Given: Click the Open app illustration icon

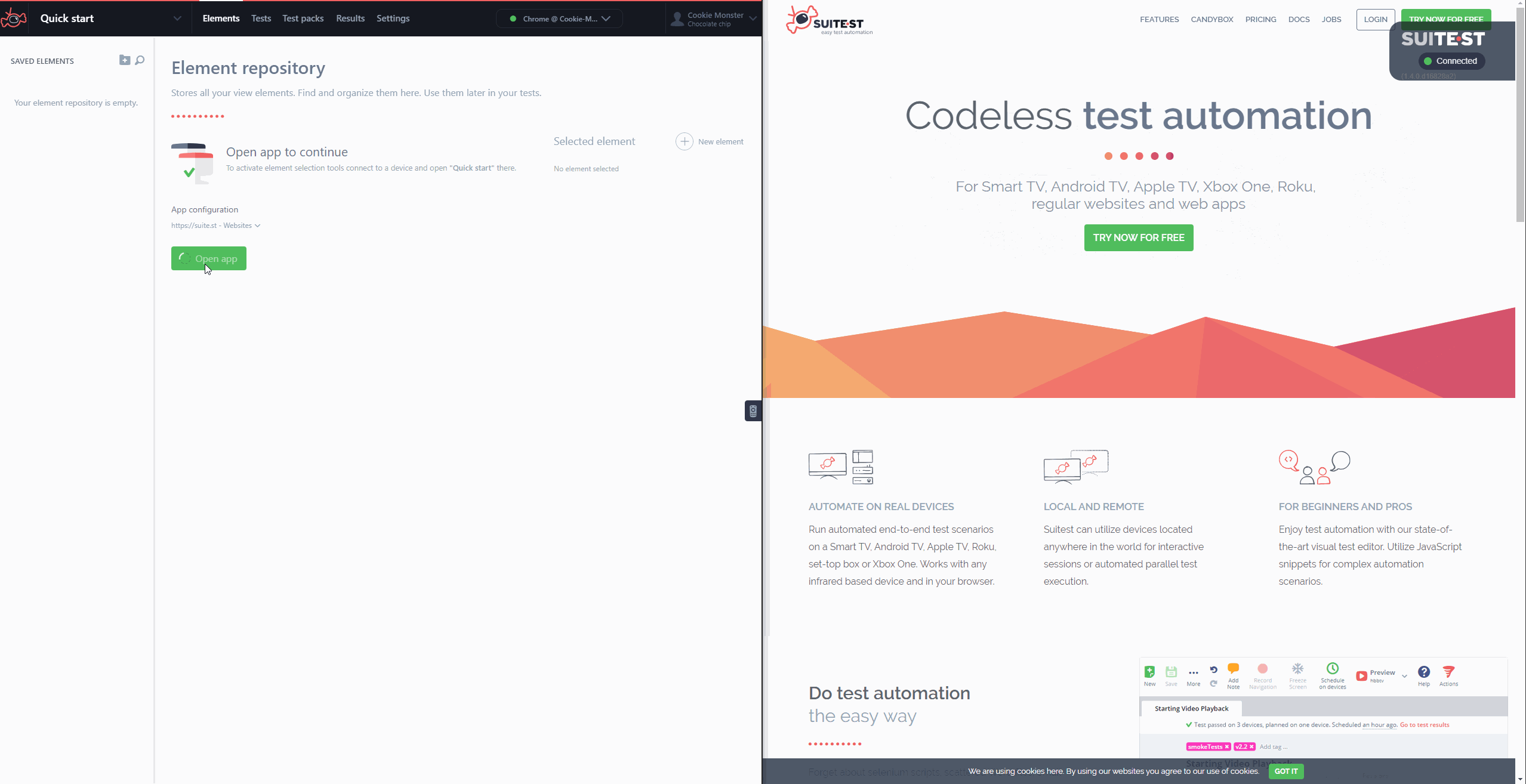Looking at the screenshot, I should pos(192,163).
